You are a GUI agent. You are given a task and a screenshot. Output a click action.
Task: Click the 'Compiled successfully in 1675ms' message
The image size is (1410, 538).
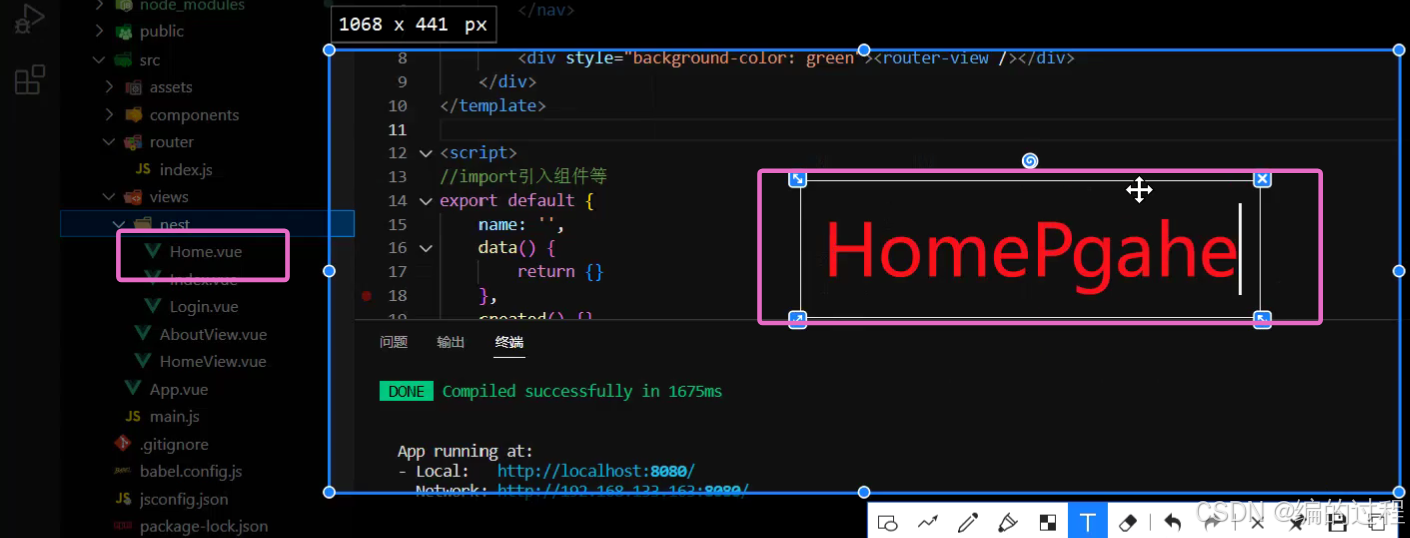pyautogui.click(x=582, y=391)
